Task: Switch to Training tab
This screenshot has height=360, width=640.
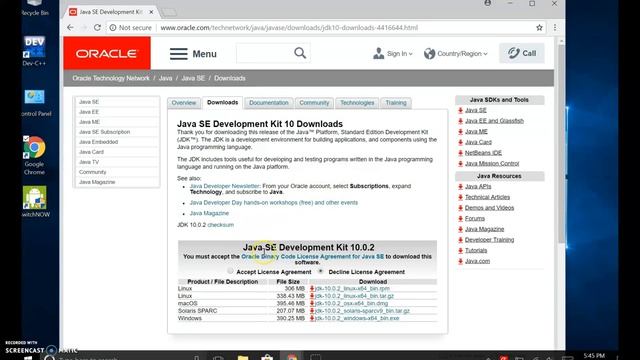Action: (x=396, y=103)
